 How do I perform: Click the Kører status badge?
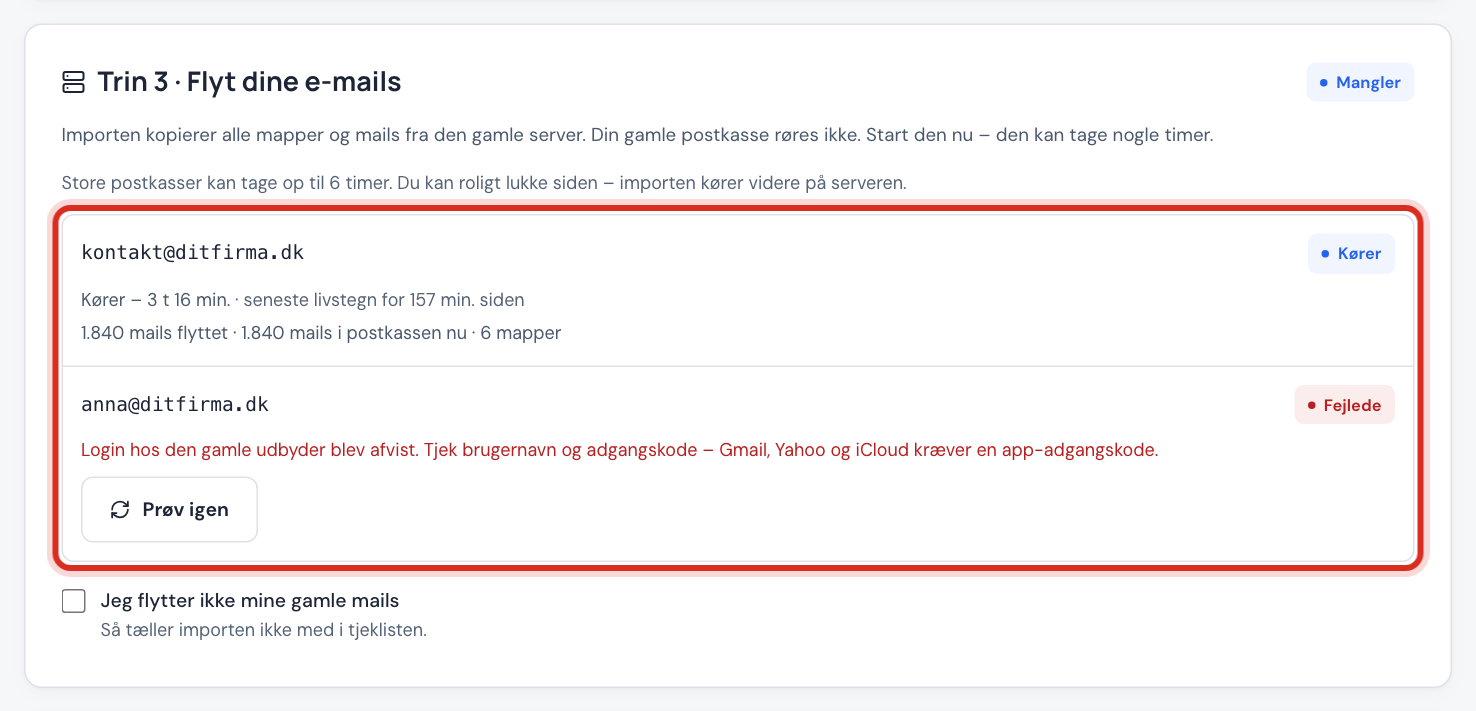tap(1351, 254)
